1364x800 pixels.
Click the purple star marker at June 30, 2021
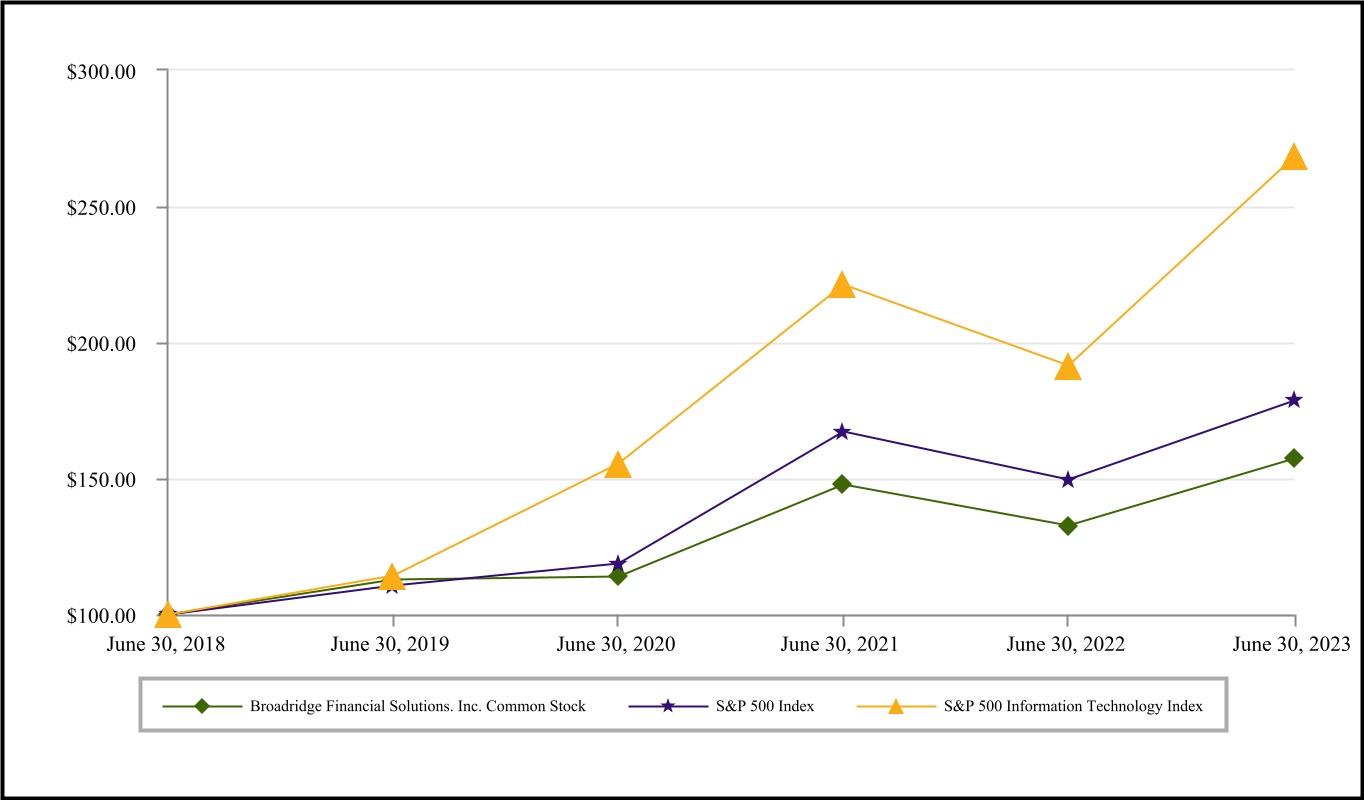[842, 432]
